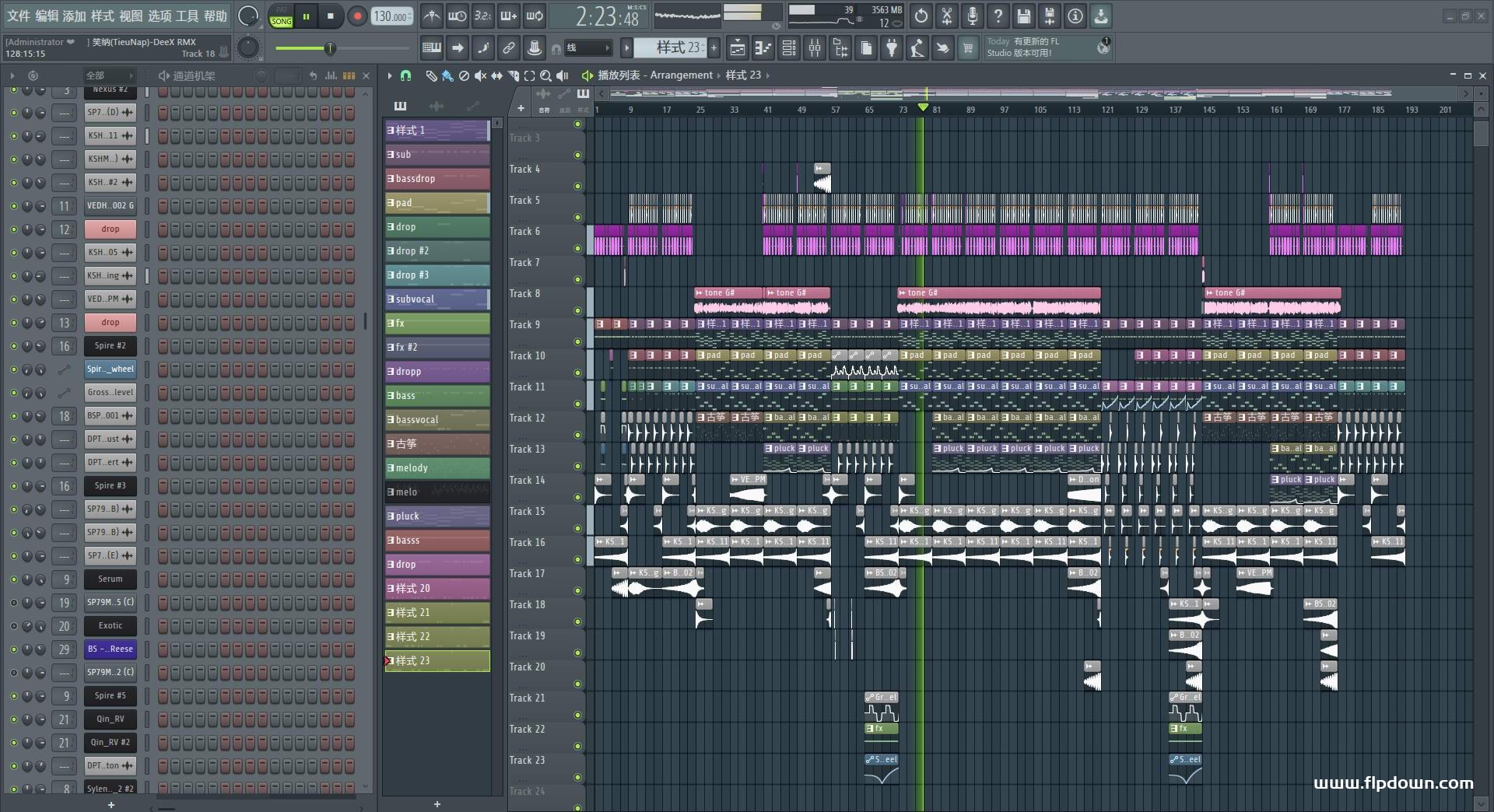Click the 130.000 tempo field
1494x812 pixels.
(391, 16)
